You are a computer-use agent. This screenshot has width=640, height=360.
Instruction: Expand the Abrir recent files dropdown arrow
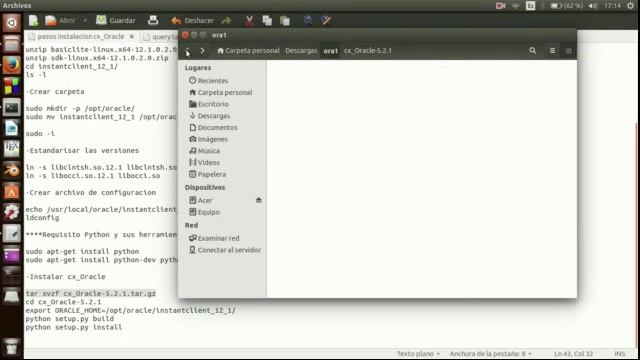(x=85, y=20)
